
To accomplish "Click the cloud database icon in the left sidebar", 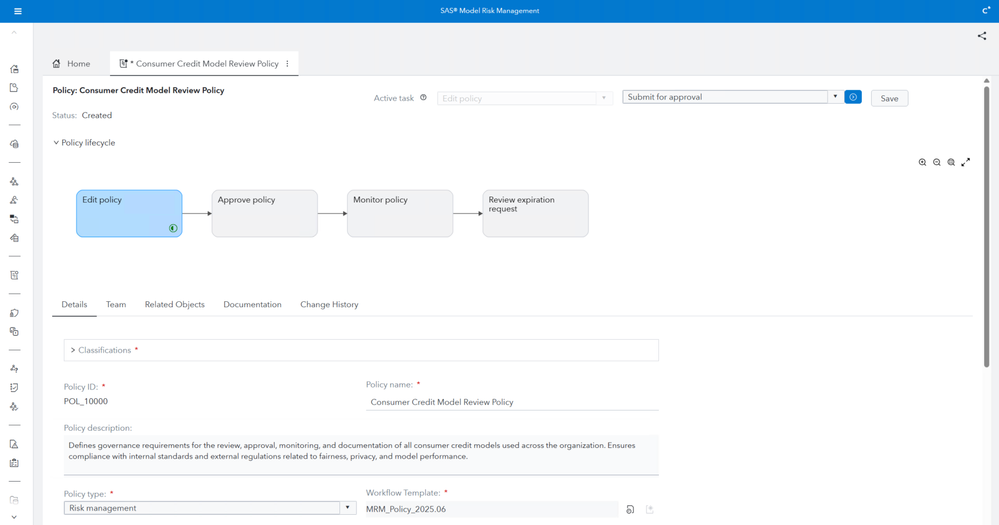I will 14,144.
